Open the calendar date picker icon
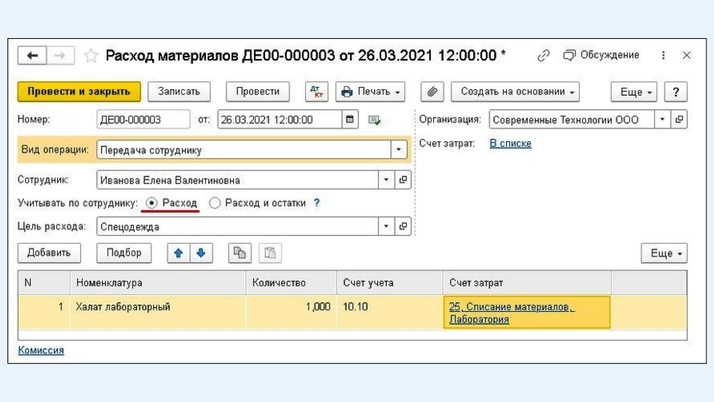This screenshot has width=714, height=402. point(350,120)
